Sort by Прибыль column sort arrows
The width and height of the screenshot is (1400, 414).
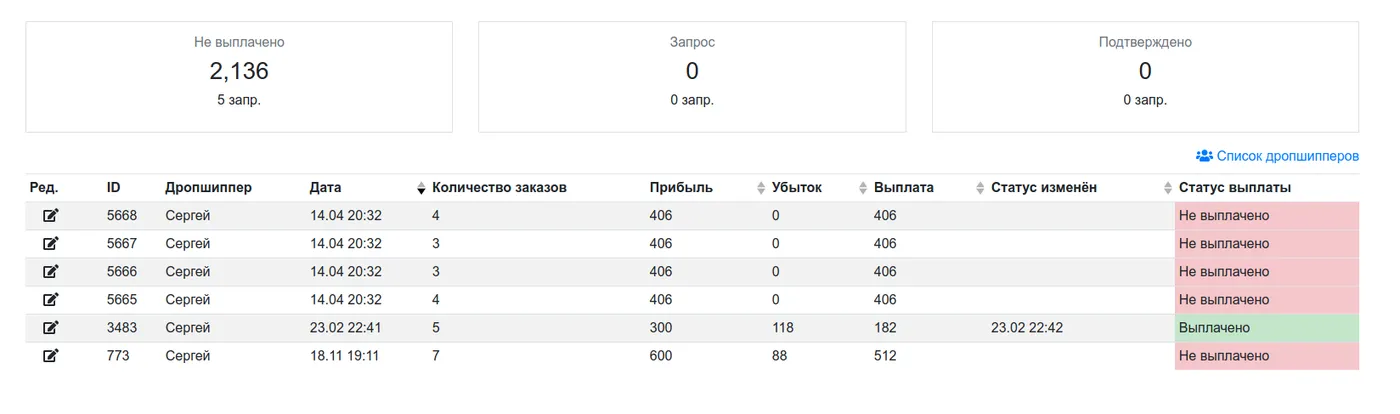tap(761, 188)
